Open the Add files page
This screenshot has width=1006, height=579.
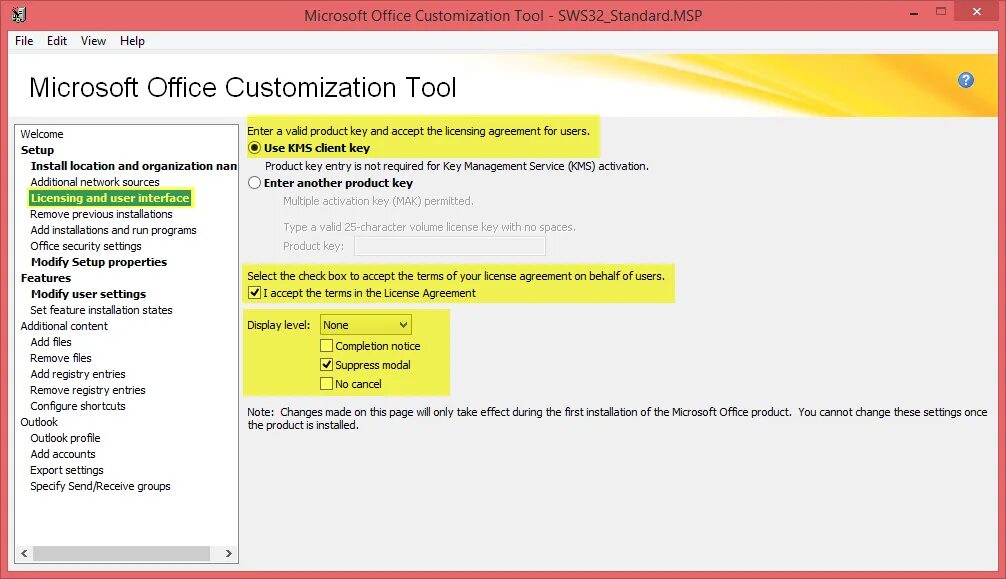[51, 342]
